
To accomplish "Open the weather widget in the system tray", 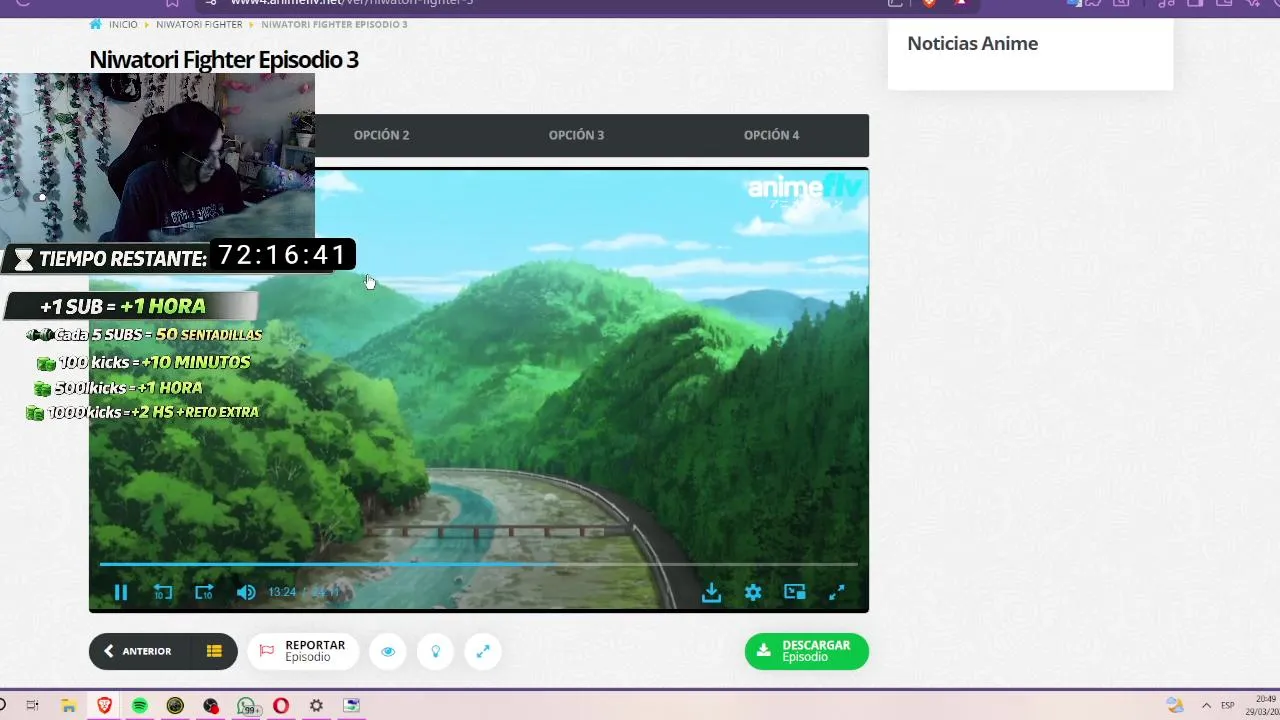I will click(1175, 705).
